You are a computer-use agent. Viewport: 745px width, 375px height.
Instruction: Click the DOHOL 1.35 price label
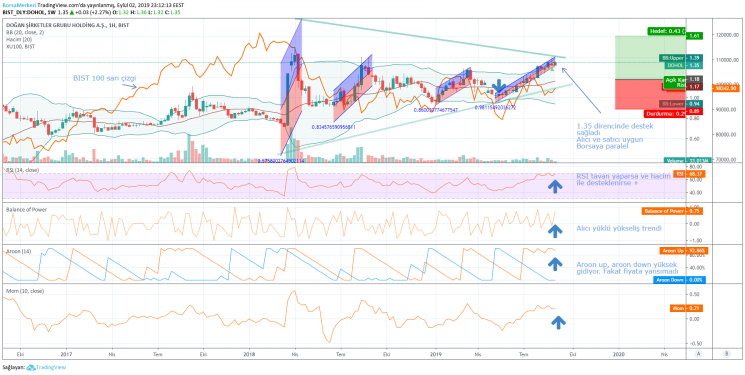pos(684,65)
